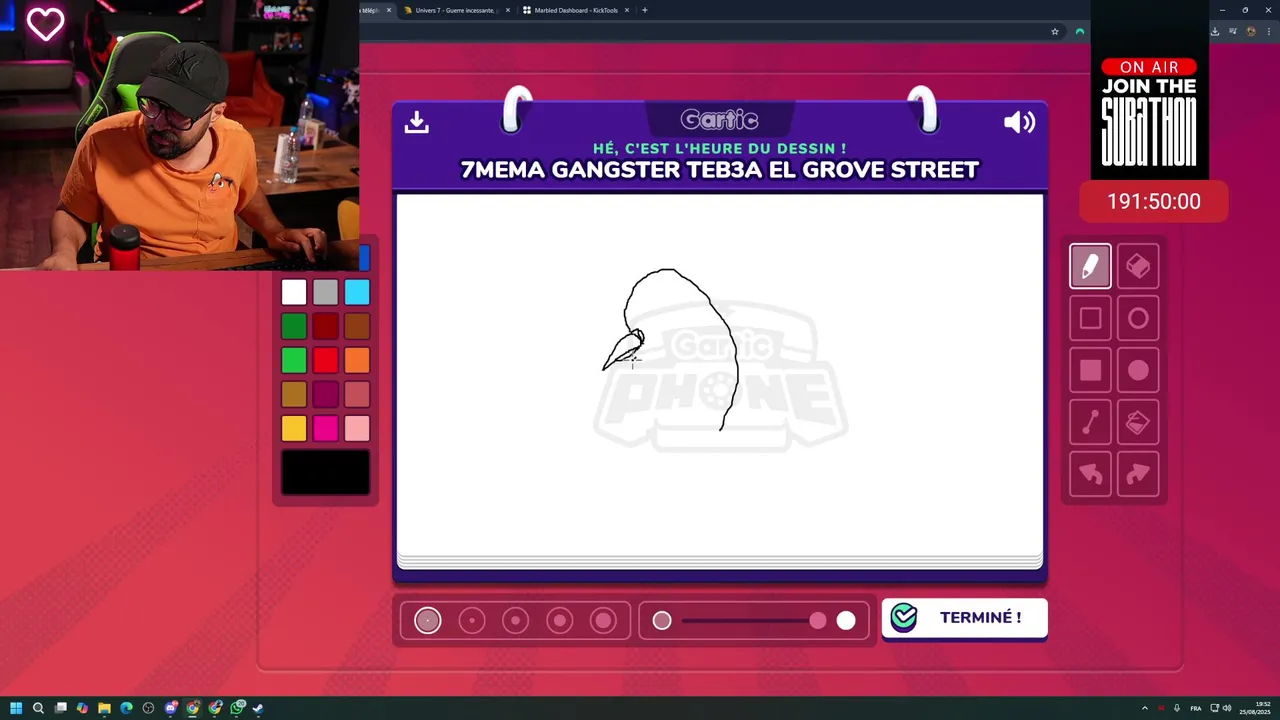Open a new browser tab
This screenshot has height=720, width=1280.
[645, 10]
